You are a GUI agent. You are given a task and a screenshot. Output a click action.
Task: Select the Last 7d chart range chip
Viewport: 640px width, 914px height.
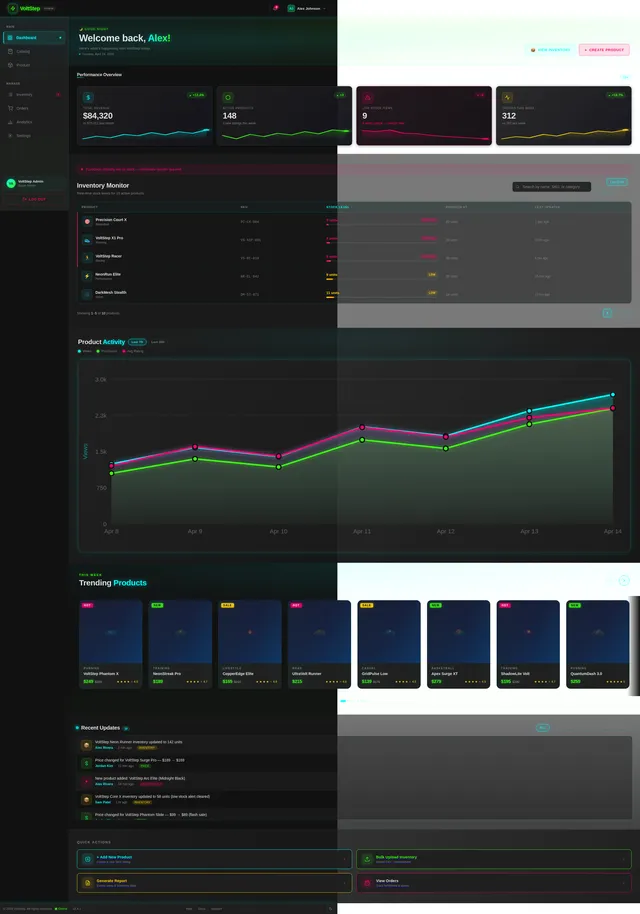coord(137,342)
